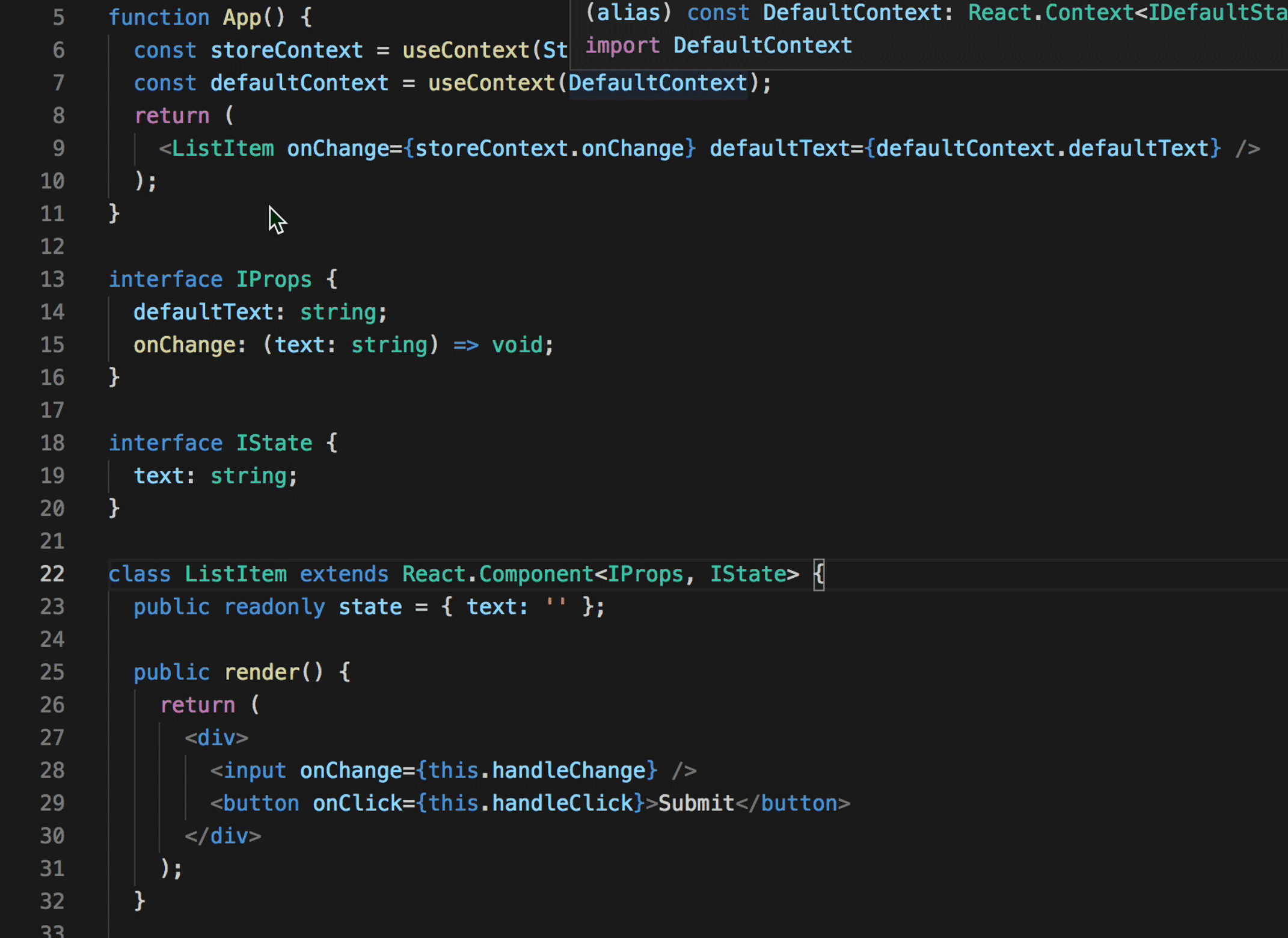Place cursor in the Submit button text
The height and width of the screenshot is (938, 1288).
click(x=696, y=803)
